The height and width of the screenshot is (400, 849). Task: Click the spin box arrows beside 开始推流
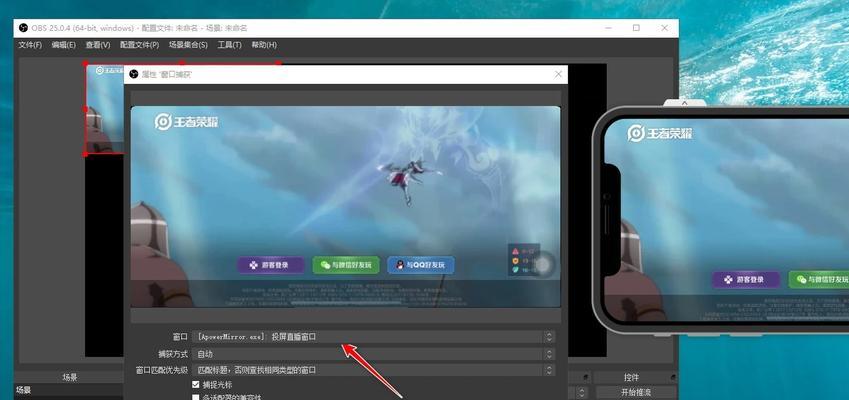[x=582, y=392]
